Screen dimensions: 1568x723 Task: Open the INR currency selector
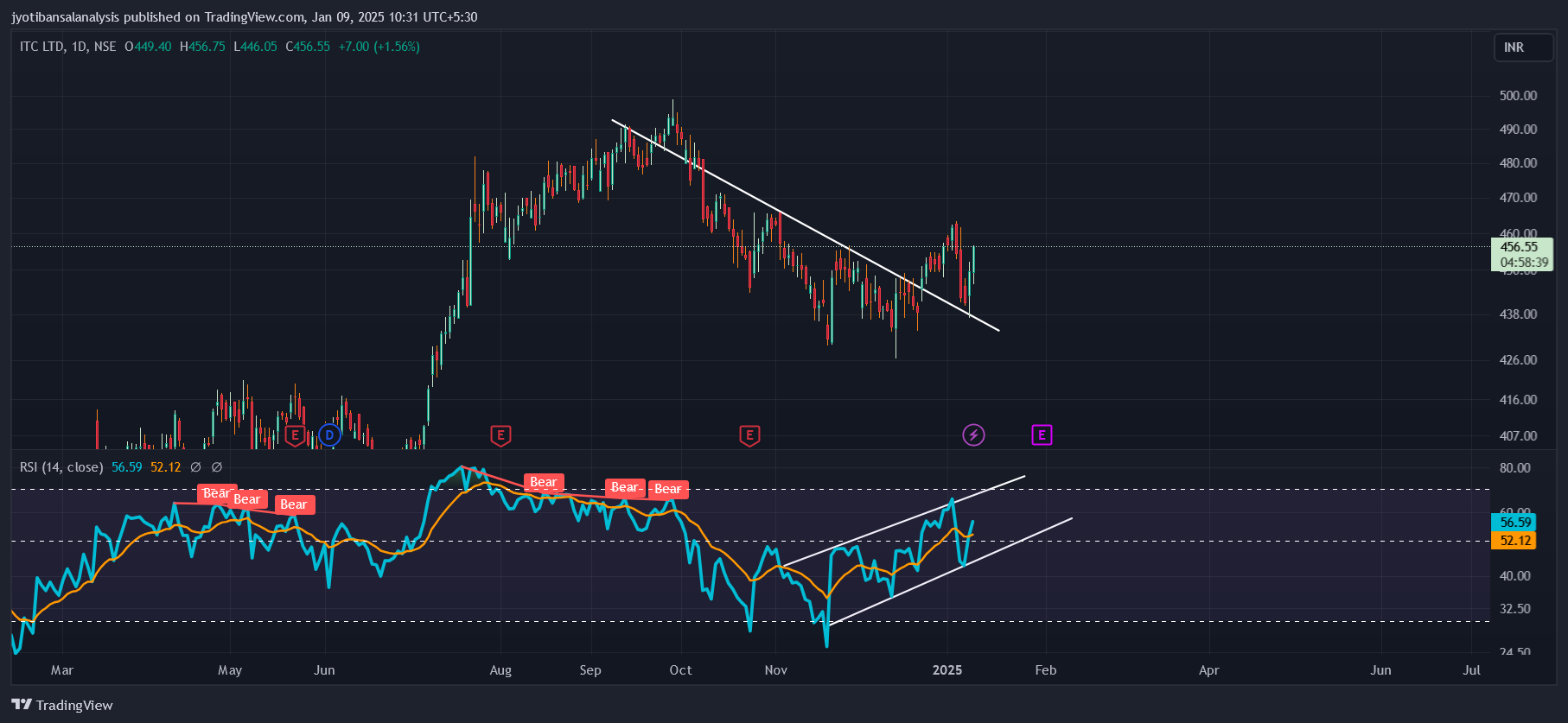point(1524,48)
